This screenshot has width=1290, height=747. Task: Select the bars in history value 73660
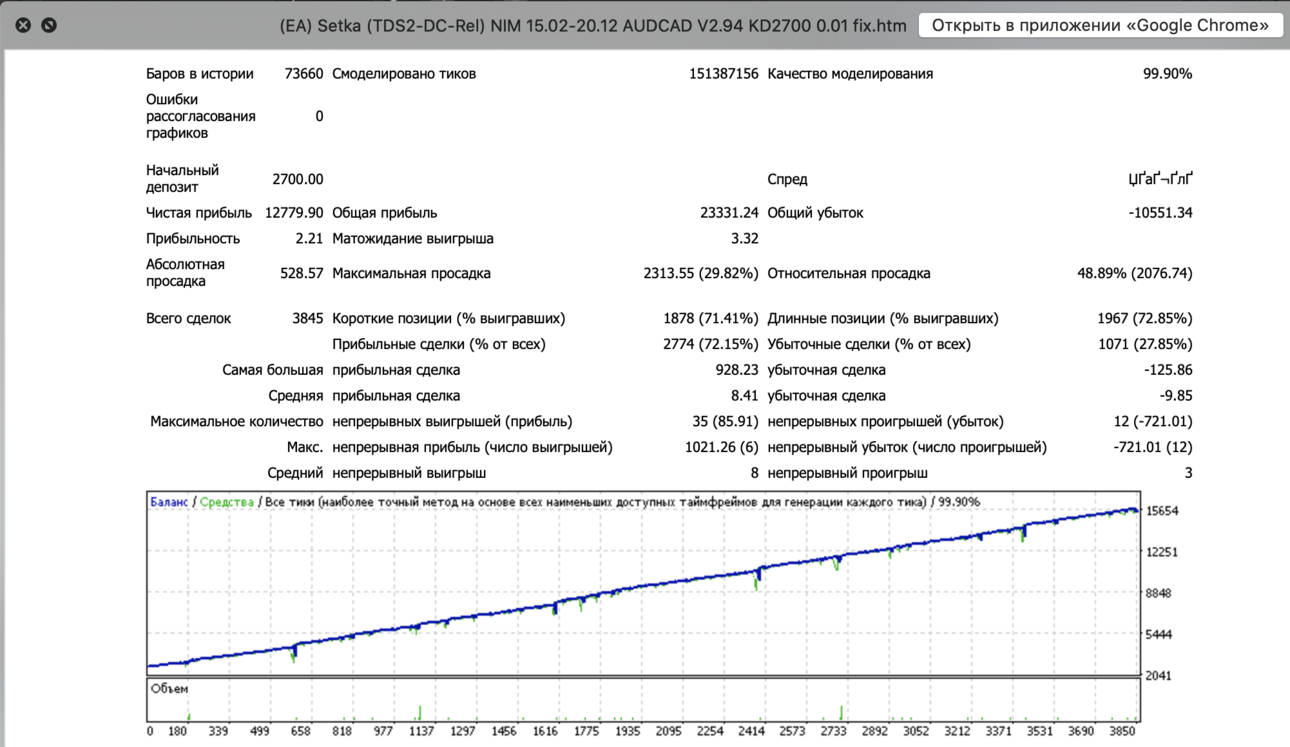click(304, 74)
